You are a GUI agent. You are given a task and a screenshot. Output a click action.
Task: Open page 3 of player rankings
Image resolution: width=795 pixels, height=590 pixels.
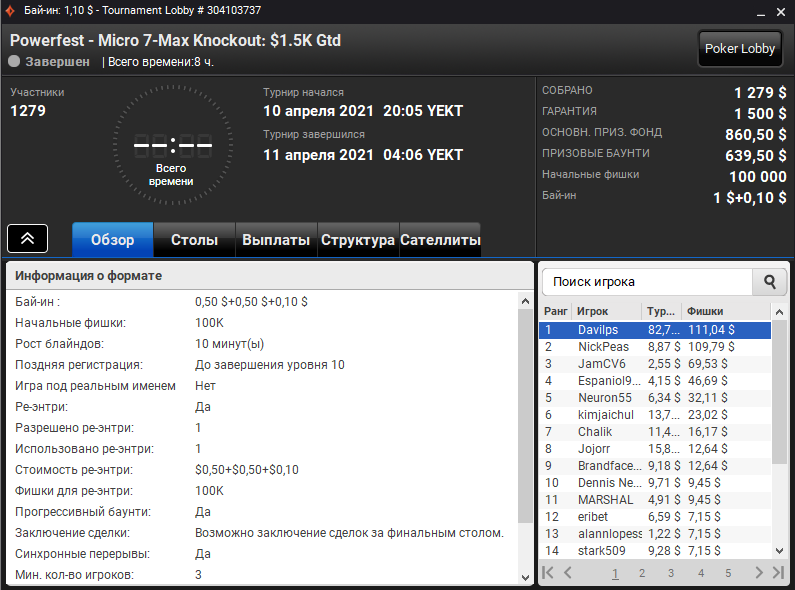tap(671, 573)
